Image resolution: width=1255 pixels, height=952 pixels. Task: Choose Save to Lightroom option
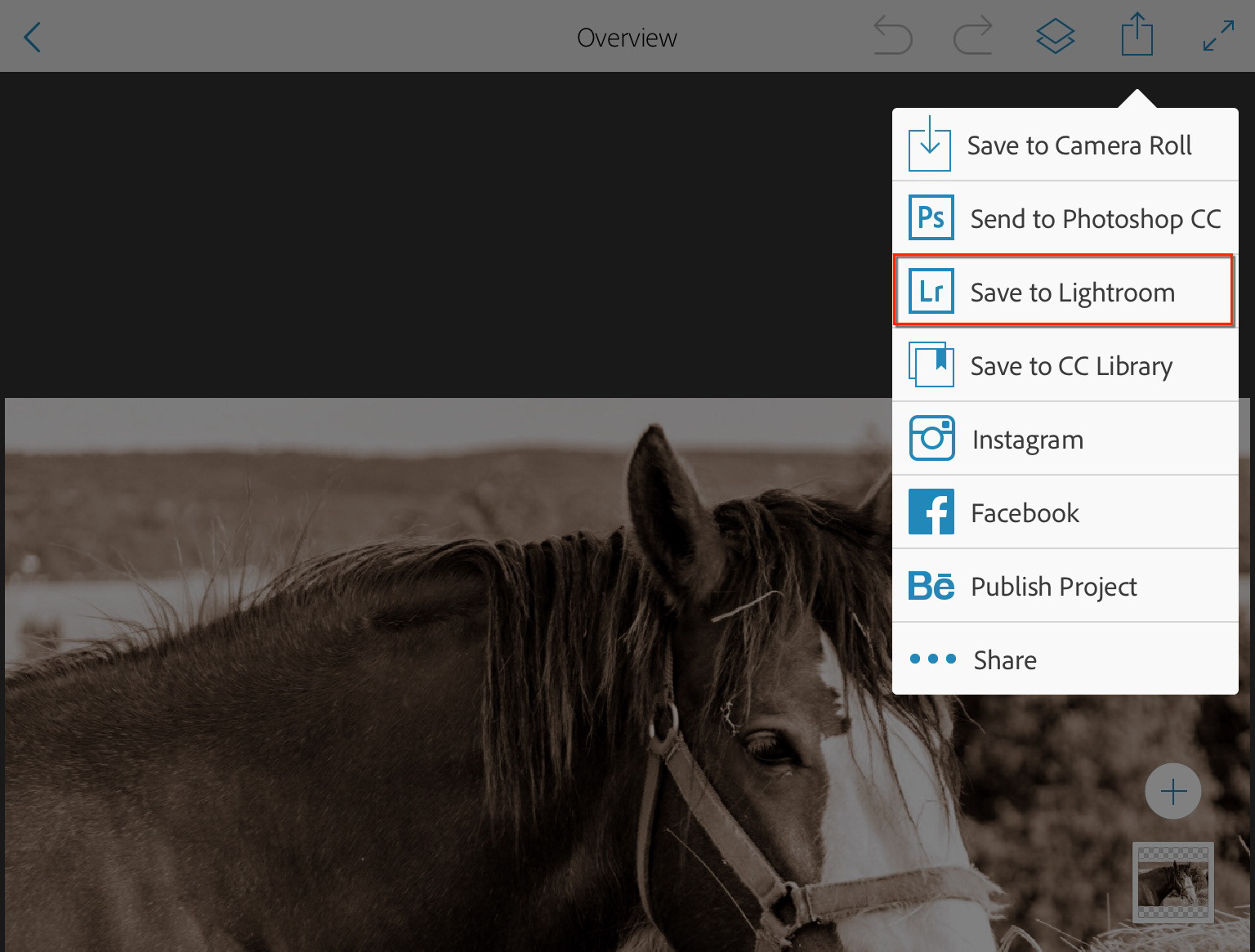tap(1065, 291)
